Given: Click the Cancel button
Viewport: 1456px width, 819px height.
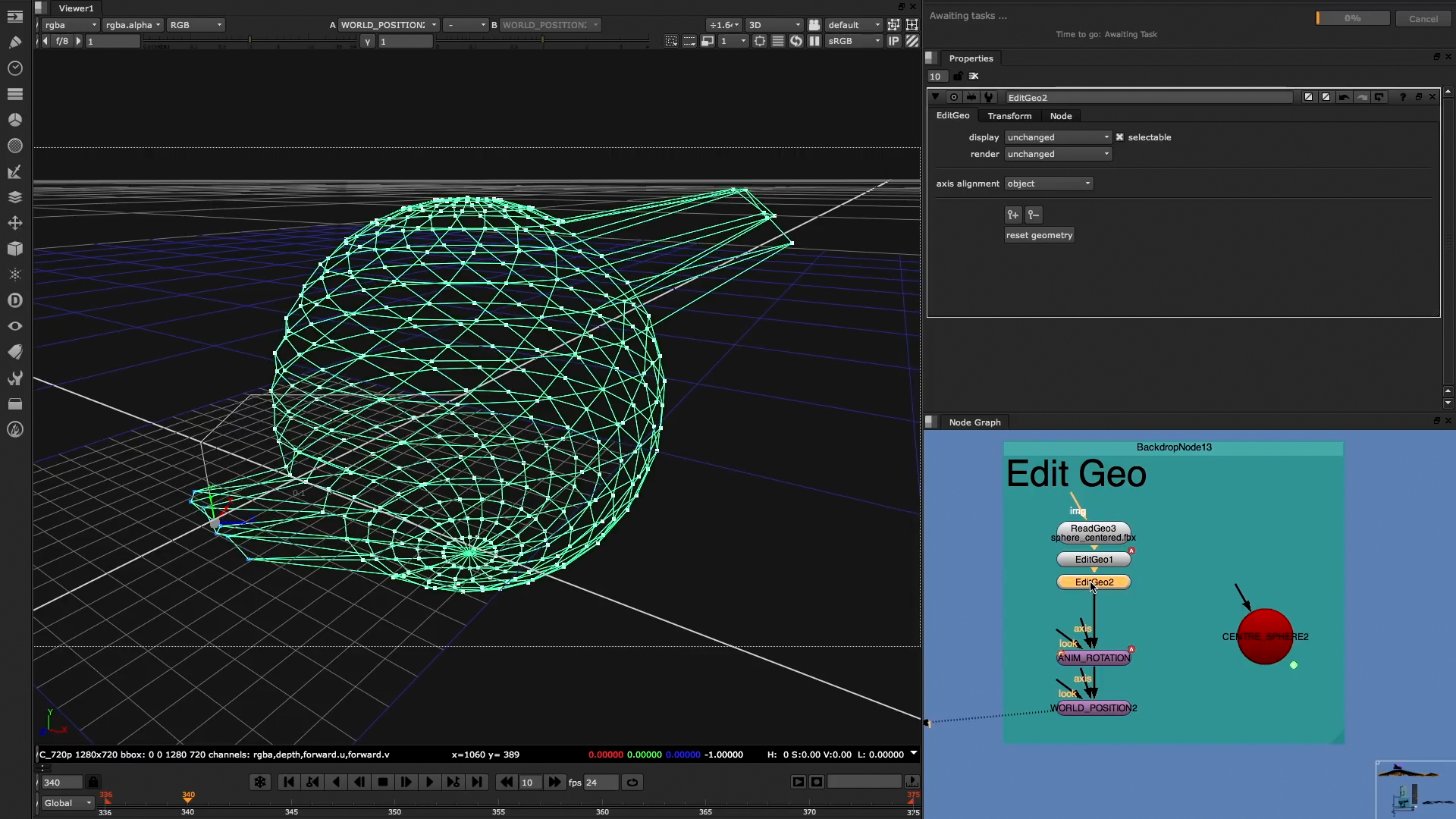Looking at the screenshot, I should click(x=1423, y=18).
